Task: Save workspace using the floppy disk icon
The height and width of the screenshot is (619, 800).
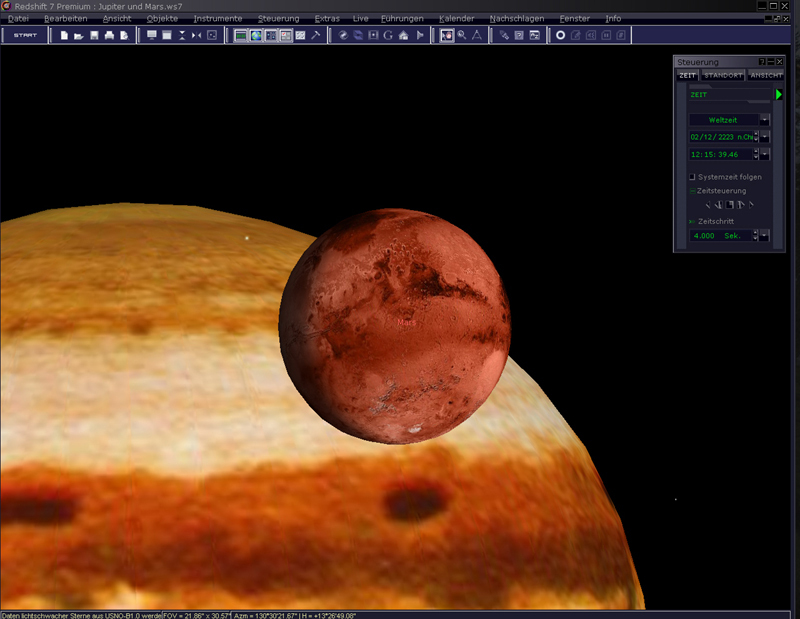Action: (x=94, y=35)
